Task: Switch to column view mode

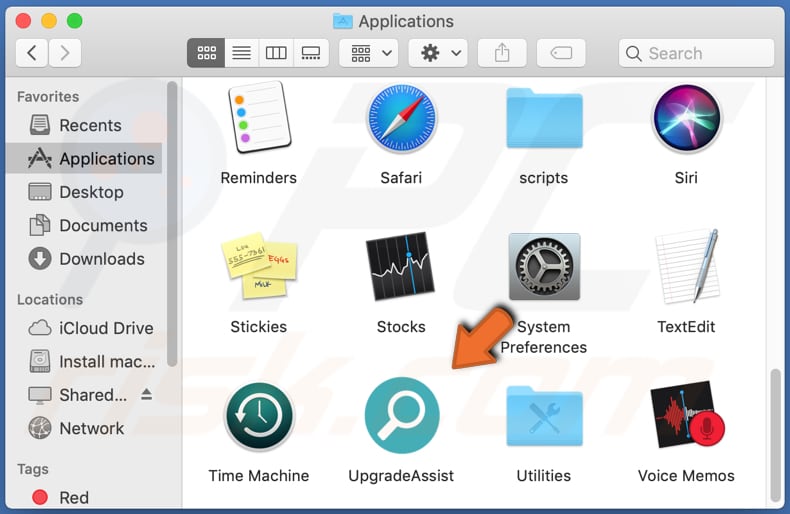Action: [x=276, y=53]
